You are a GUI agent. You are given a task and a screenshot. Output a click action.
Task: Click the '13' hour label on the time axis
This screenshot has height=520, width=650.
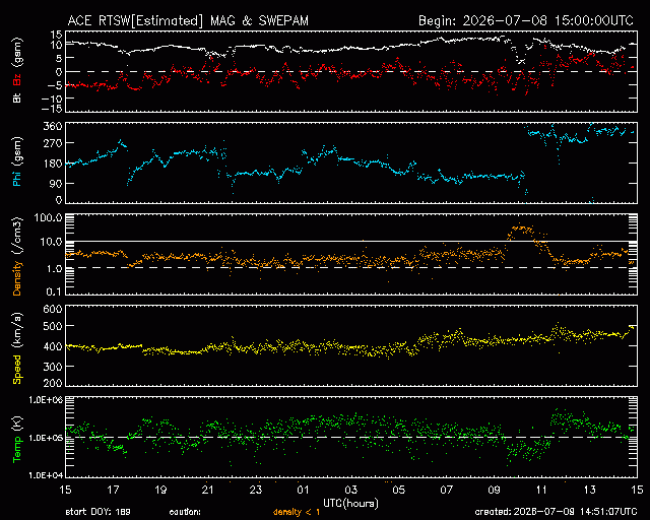(589, 490)
